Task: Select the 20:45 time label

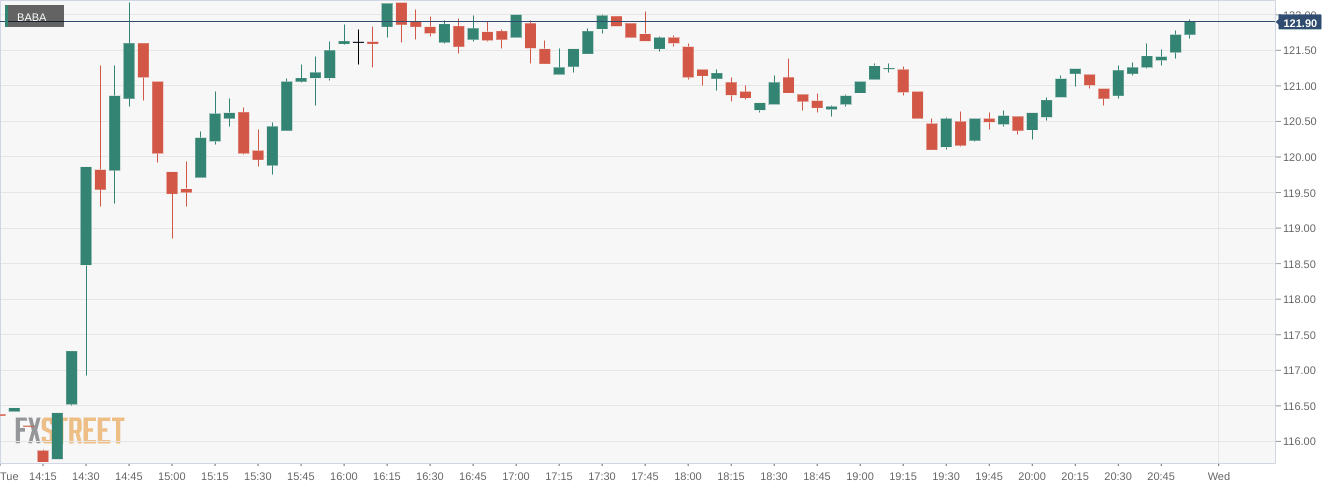Action: click(1161, 476)
